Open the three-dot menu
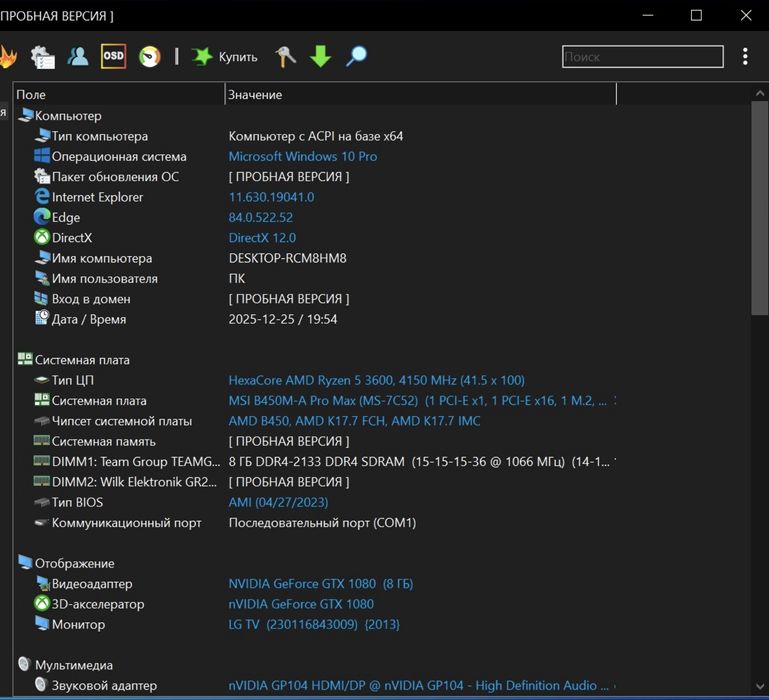Image resolution: width=769 pixels, height=700 pixels. (x=745, y=57)
